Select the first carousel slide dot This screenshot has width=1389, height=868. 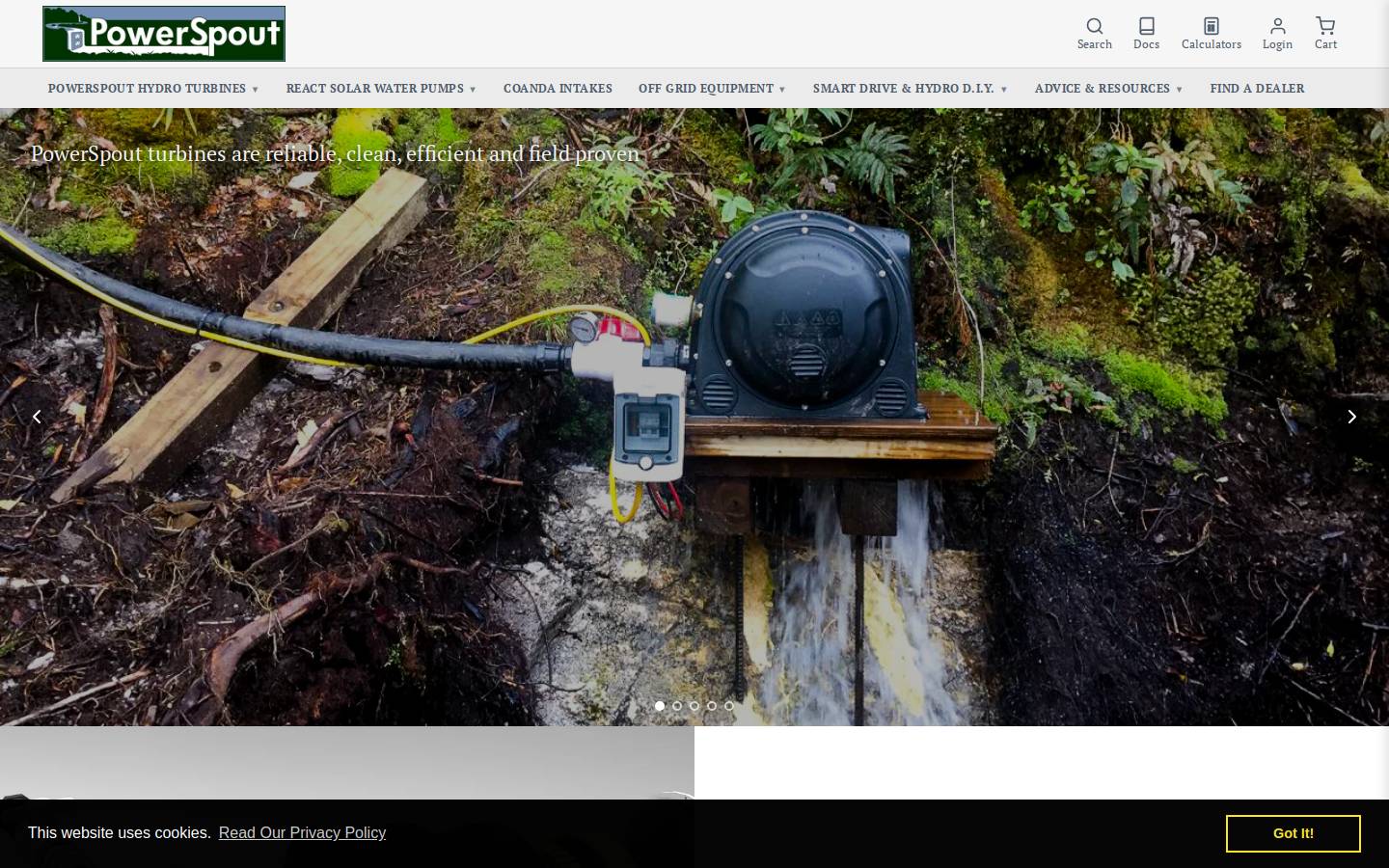click(x=660, y=706)
